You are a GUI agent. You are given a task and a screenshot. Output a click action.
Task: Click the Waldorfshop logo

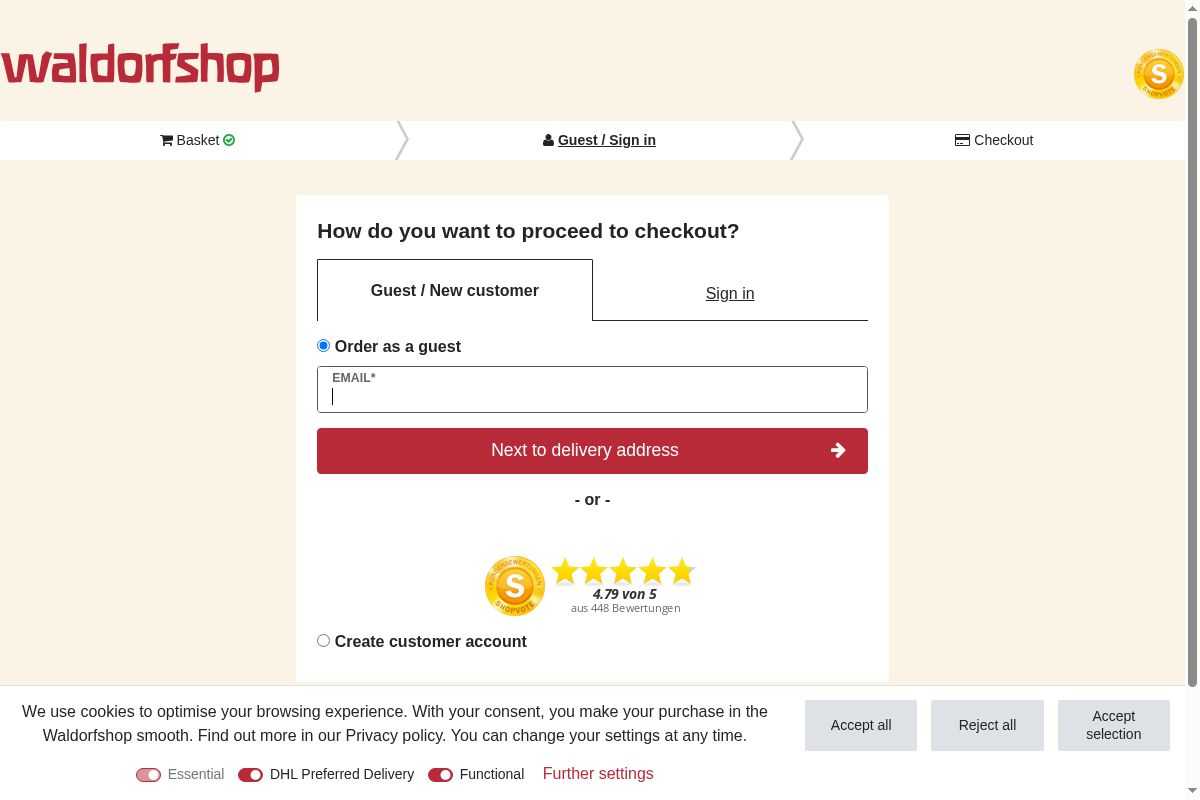140,67
